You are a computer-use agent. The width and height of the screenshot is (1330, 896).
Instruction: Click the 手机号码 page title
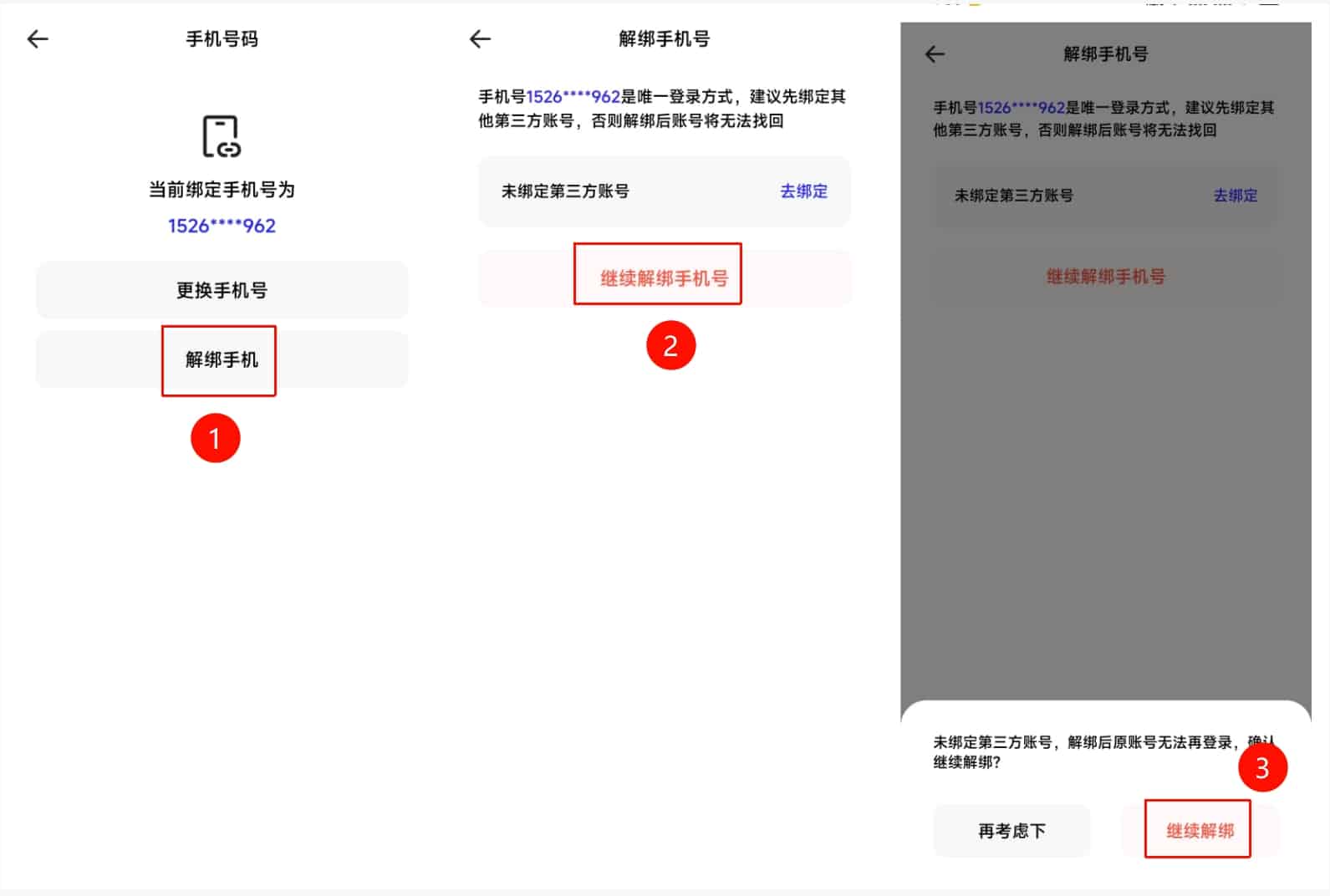coord(222,39)
